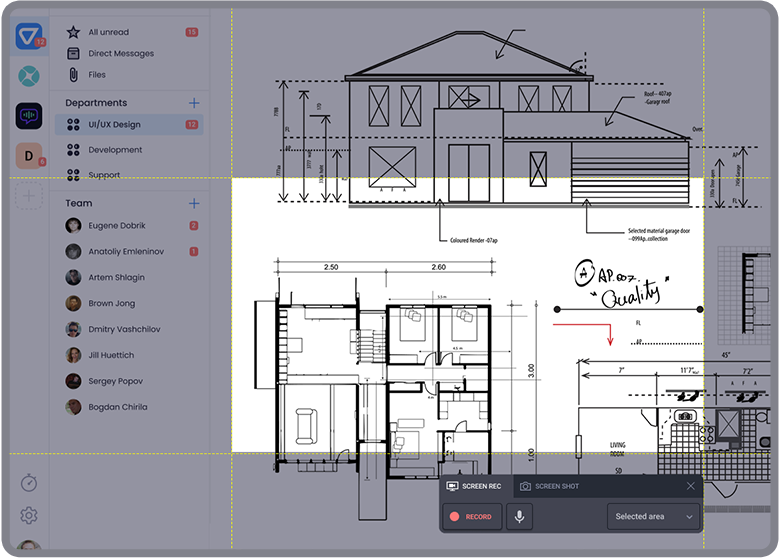
Task: Toggle the microphone in recording panel
Action: pos(519,517)
